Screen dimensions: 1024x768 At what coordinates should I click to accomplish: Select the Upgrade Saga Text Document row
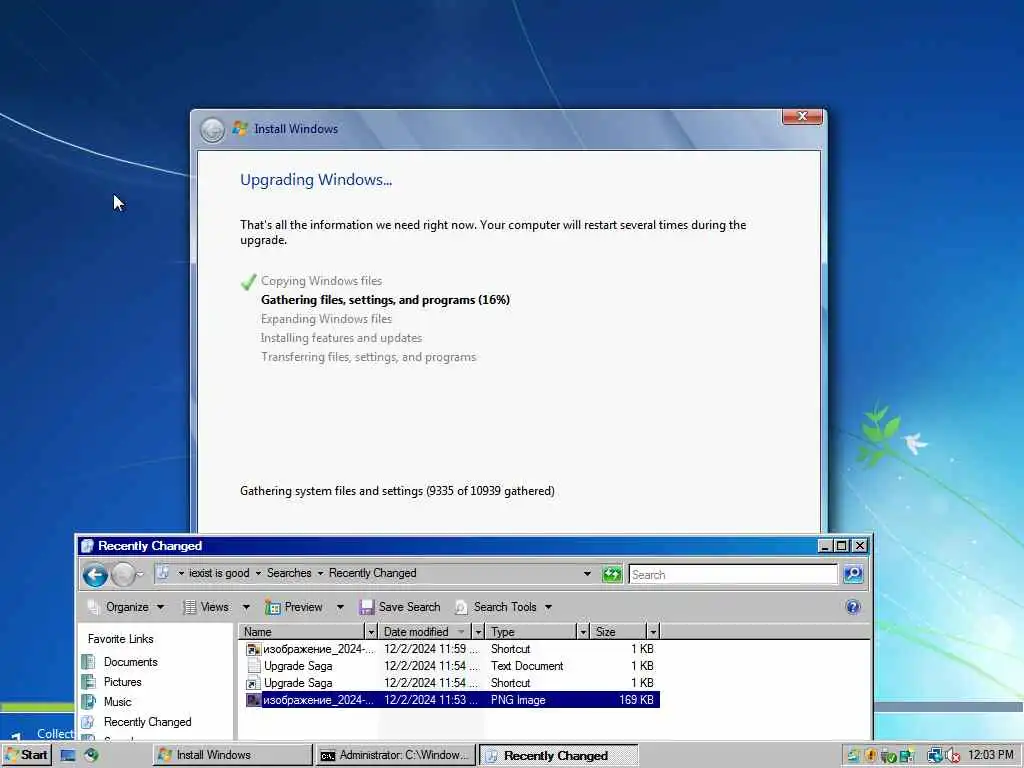pos(452,666)
